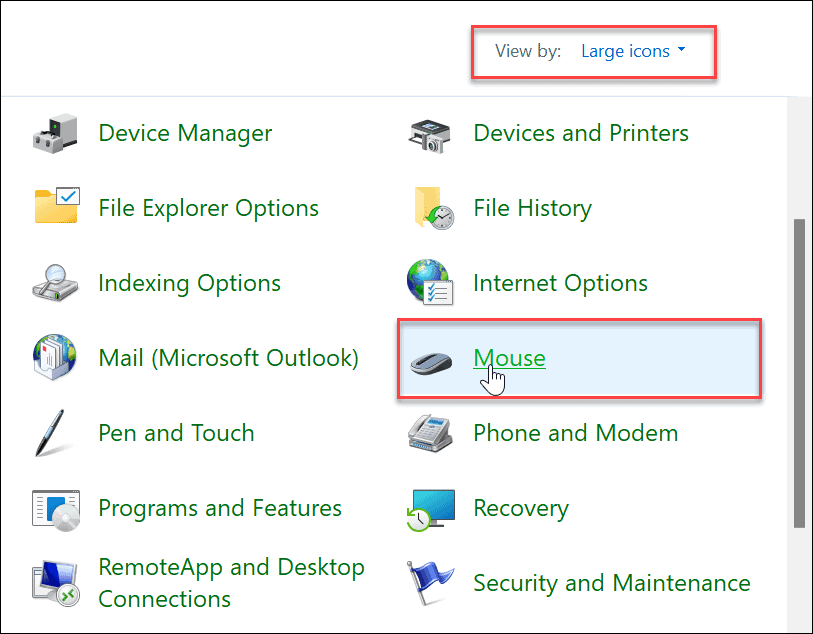The width and height of the screenshot is (813, 634).
Task: Click the Devices and Printers icon
Action: 430,132
